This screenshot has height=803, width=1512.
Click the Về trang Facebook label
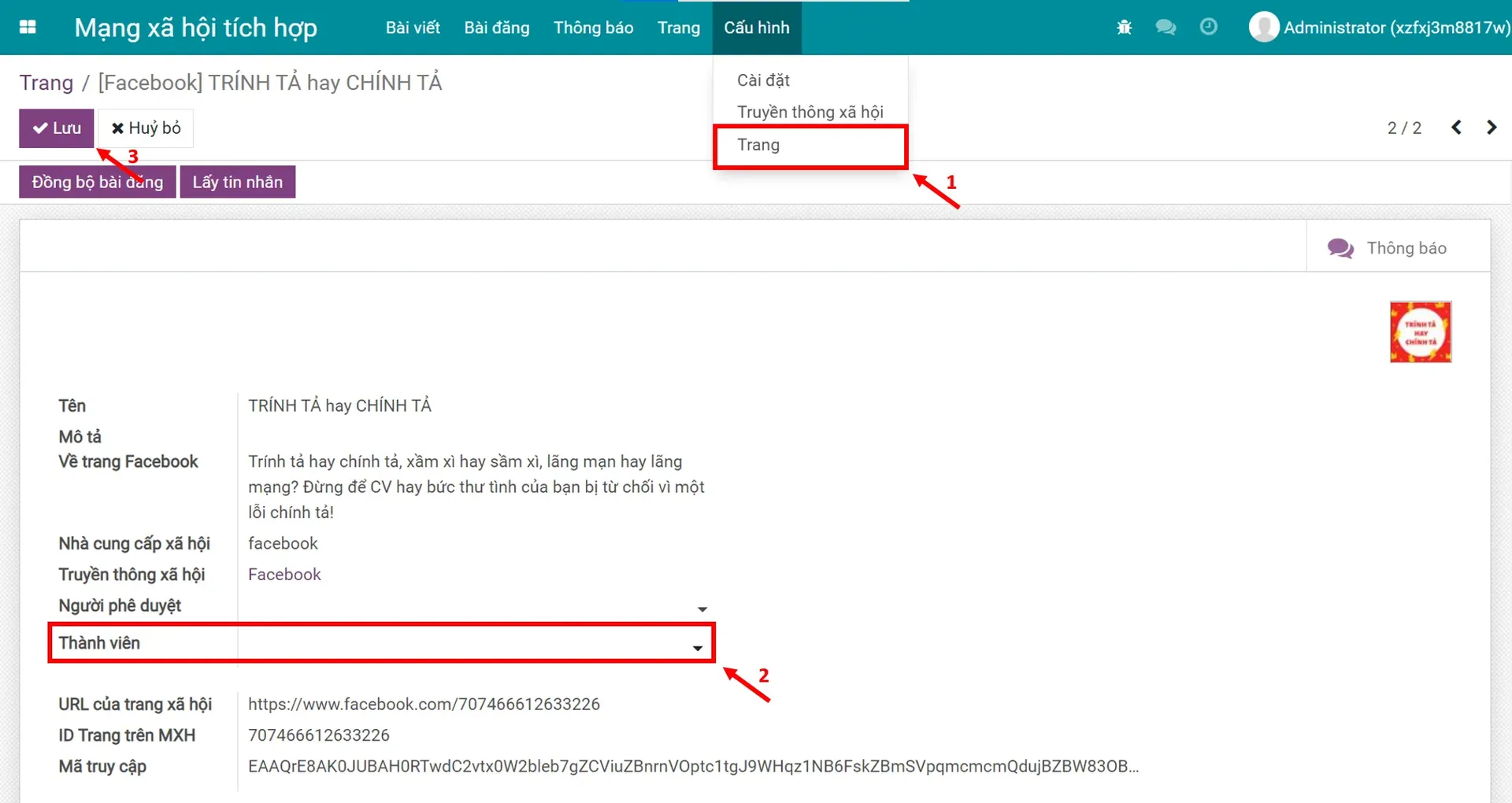tap(128, 461)
